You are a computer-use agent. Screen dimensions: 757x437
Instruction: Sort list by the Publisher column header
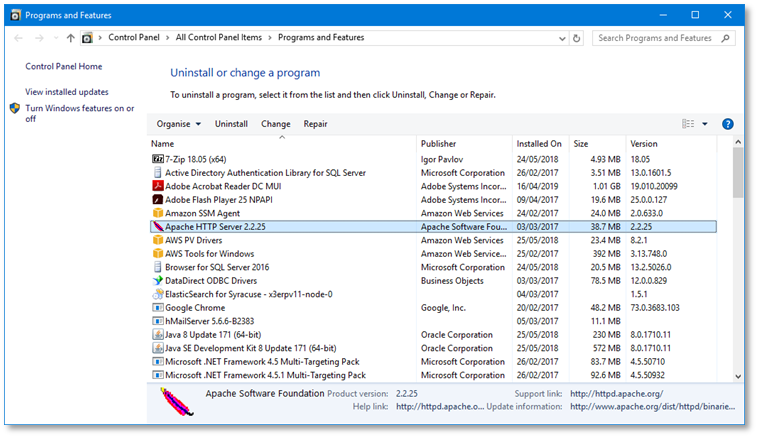438,144
